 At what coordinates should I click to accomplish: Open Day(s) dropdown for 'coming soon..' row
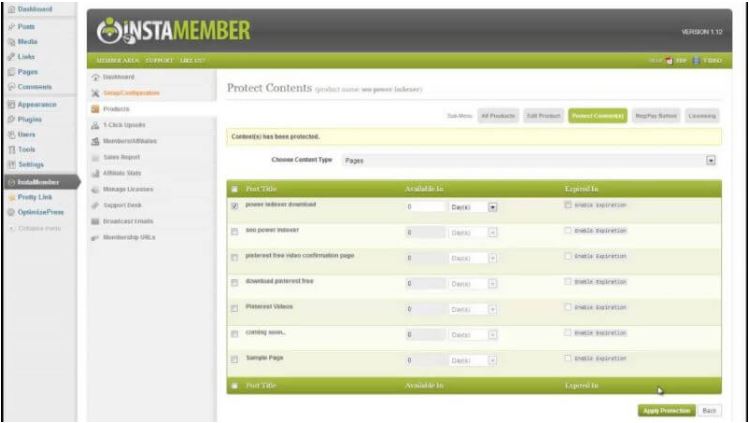tap(473, 335)
